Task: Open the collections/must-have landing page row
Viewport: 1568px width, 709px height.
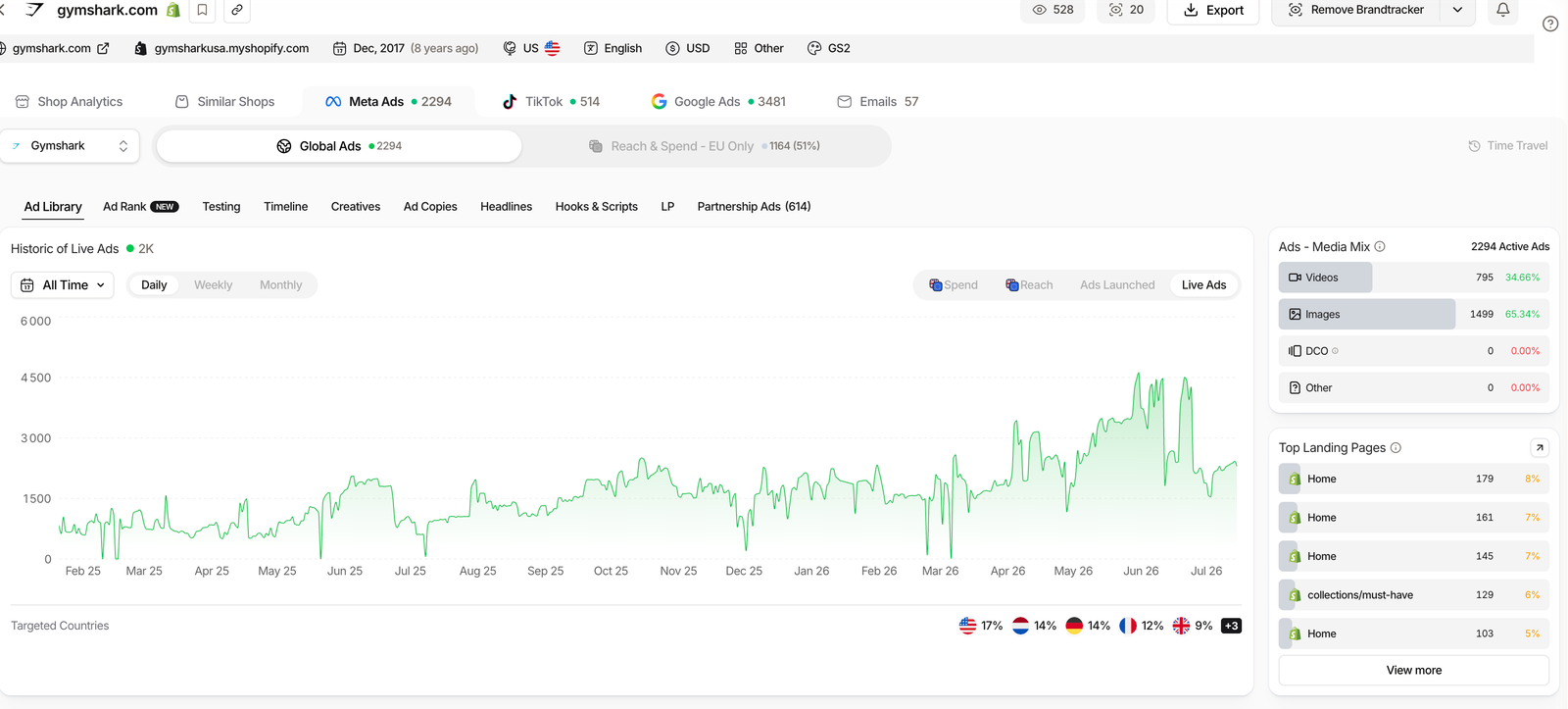Action: [1413, 595]
